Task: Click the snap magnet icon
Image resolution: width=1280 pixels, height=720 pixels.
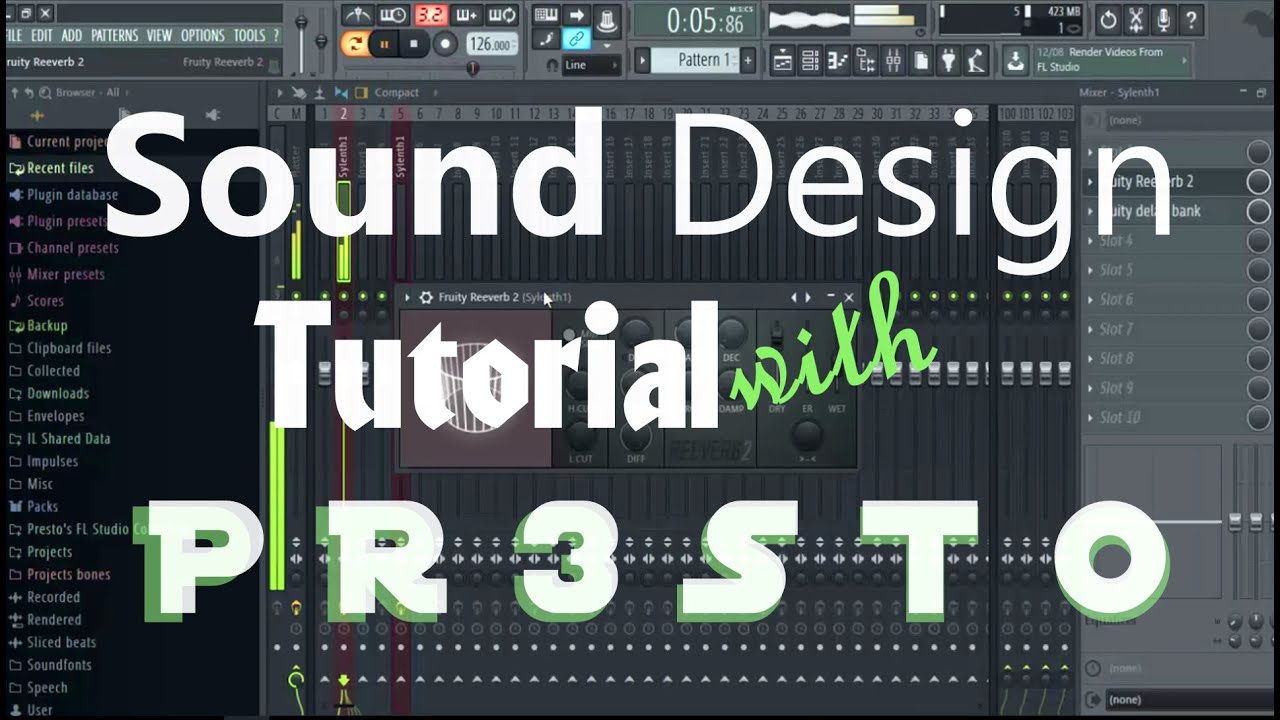Action: click(552, 65)
